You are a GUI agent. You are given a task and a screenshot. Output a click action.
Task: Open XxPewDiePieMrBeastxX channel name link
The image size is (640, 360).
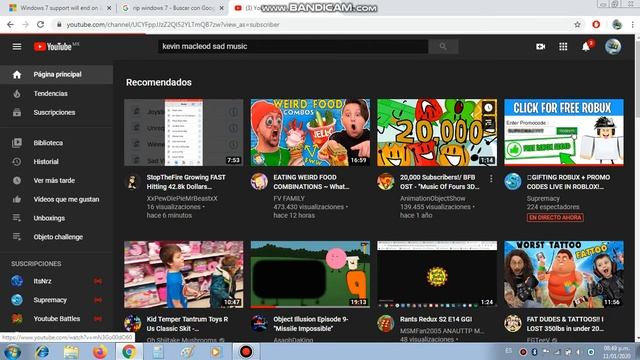click(182, 198)
